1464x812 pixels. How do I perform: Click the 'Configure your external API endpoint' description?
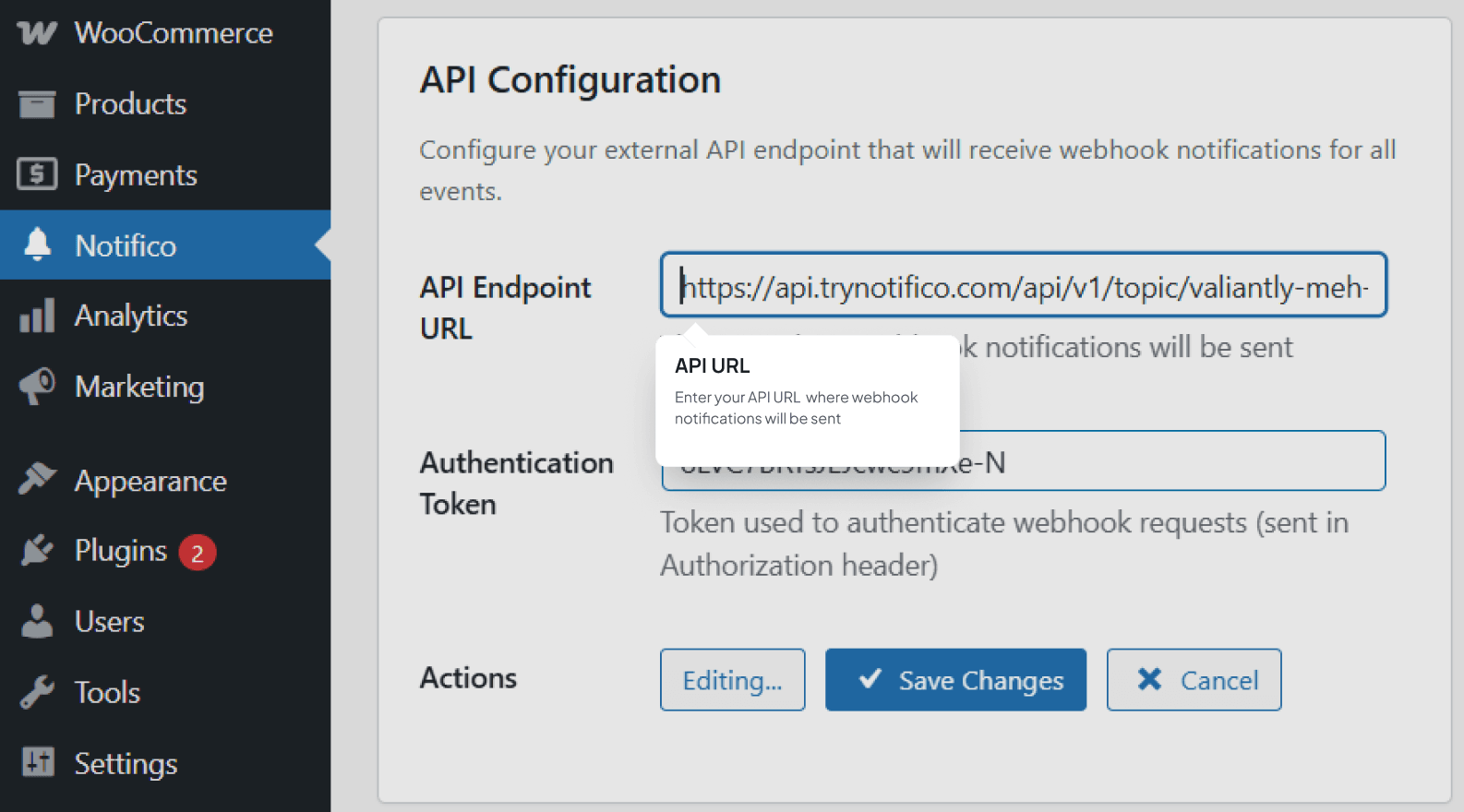click(907, 170)
